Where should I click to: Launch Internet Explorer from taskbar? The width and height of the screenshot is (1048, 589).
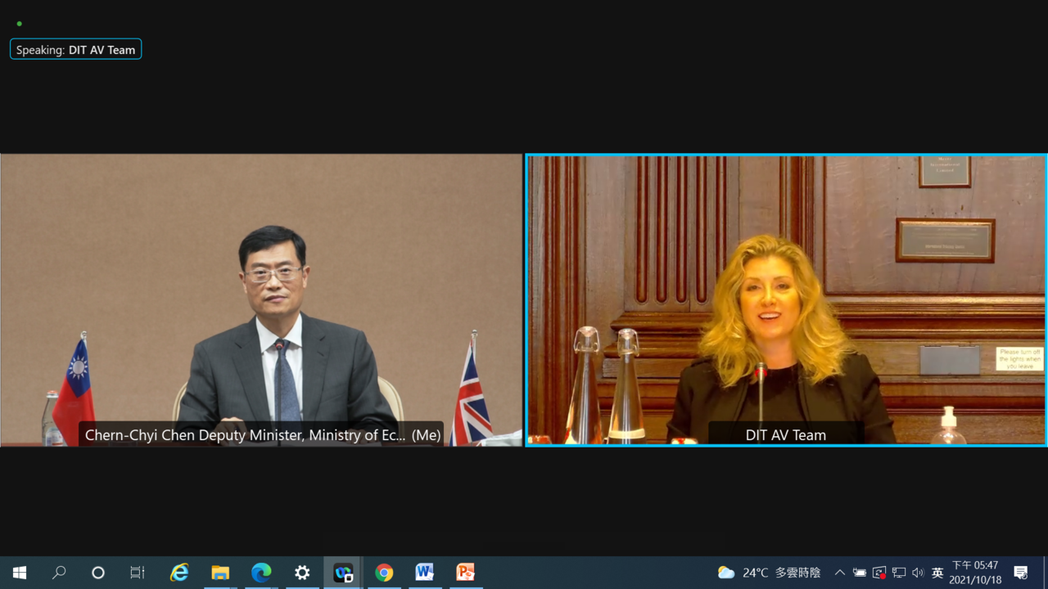tap(179, 573)
